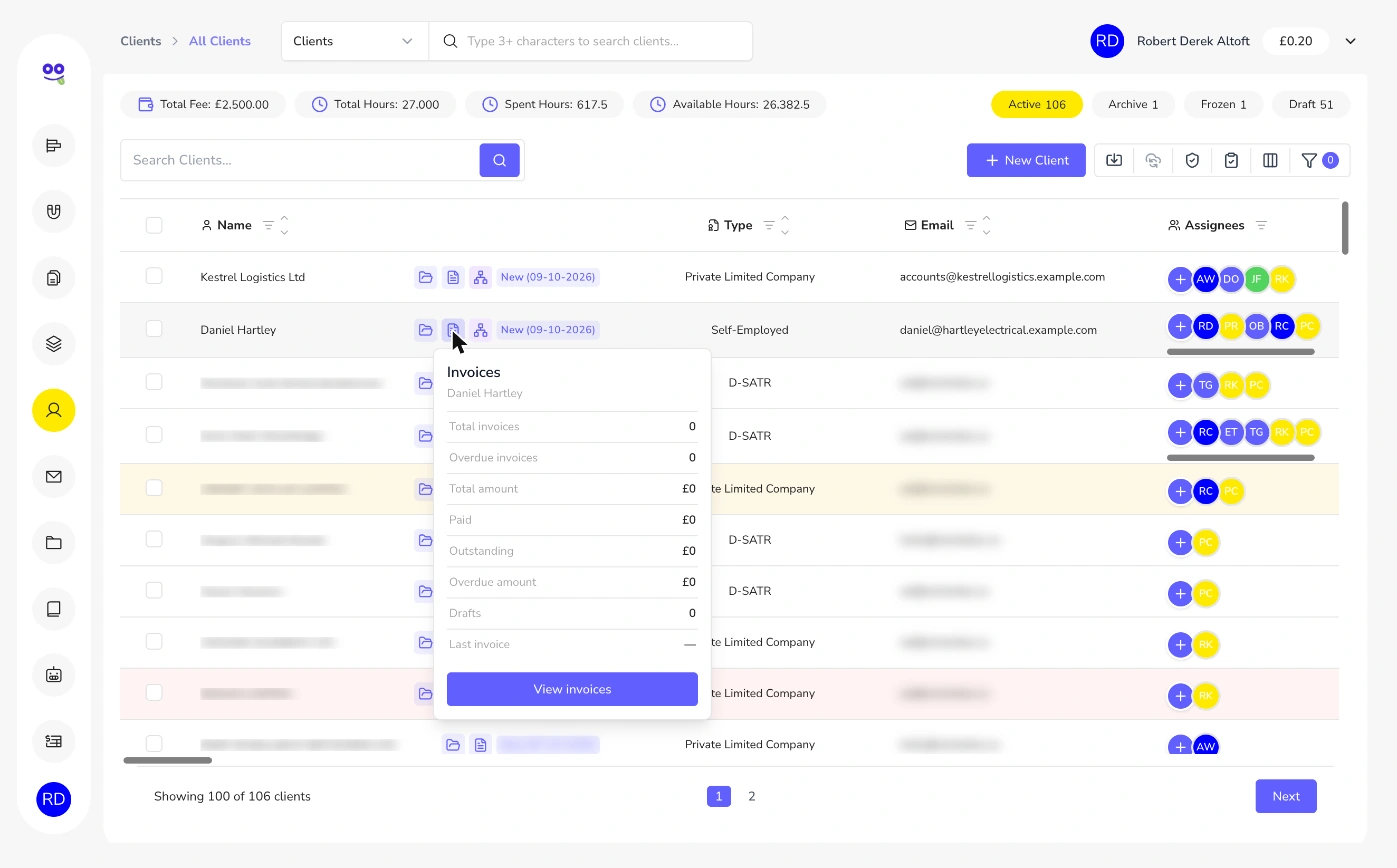The height and width of the screenshot is (868, 1397).
Task: Click the New Client button
Action: (x=1026, y=160)
